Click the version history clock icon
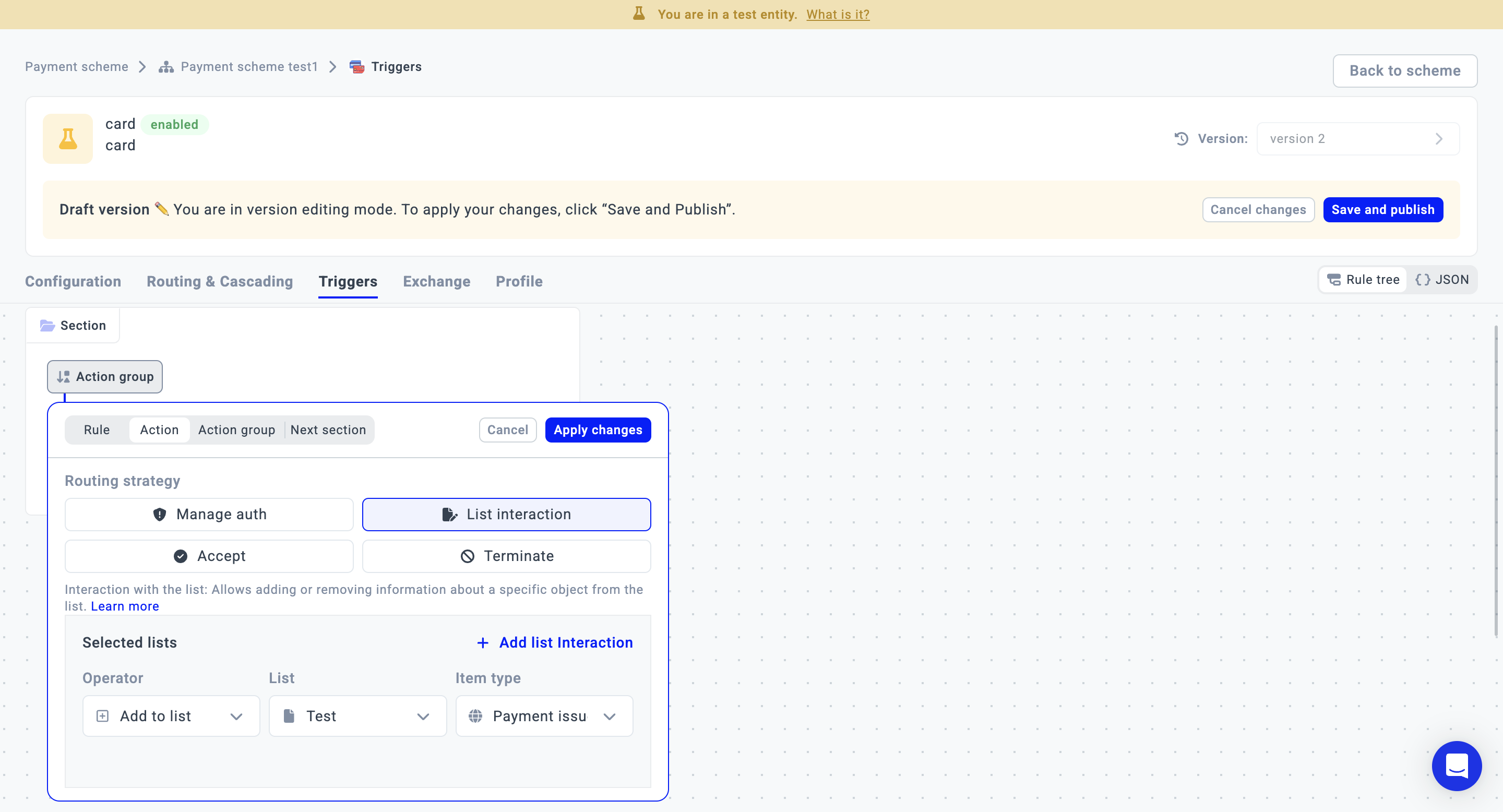The width and height of the screenshot is (1503, 812). [x=1181, y=139]
